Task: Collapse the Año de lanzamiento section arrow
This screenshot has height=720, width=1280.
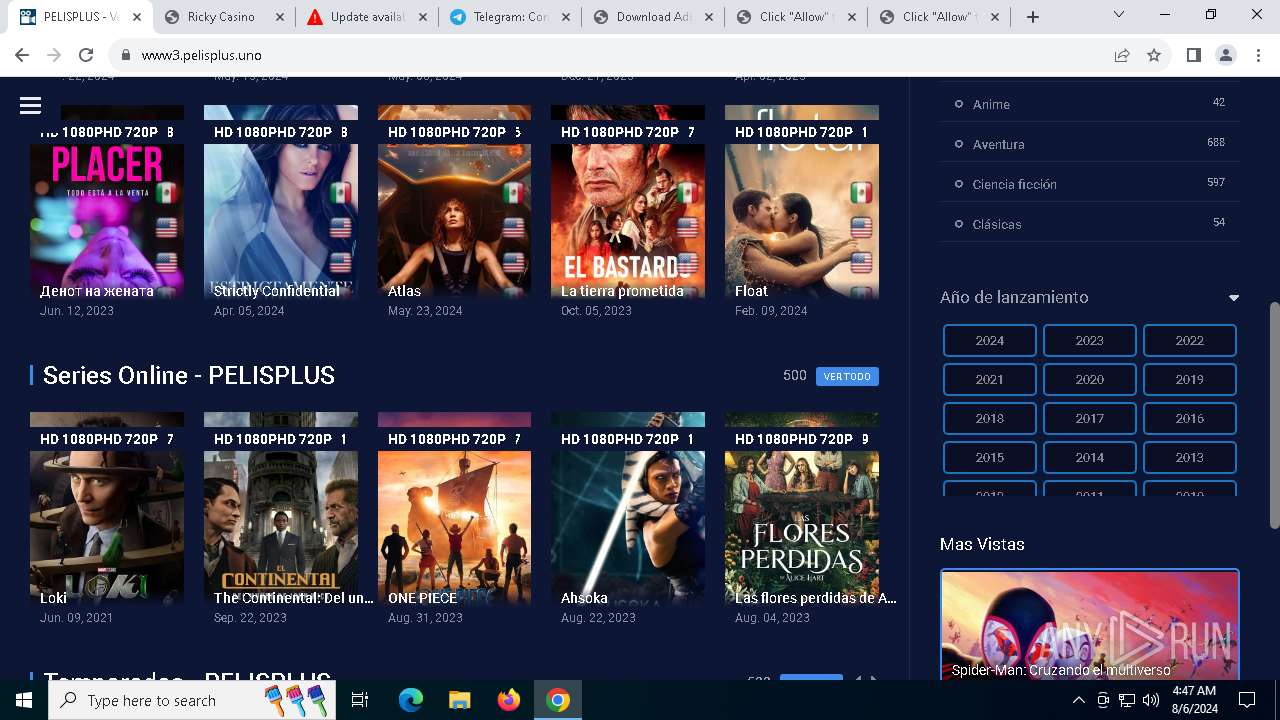Action: click(1233, 298)
